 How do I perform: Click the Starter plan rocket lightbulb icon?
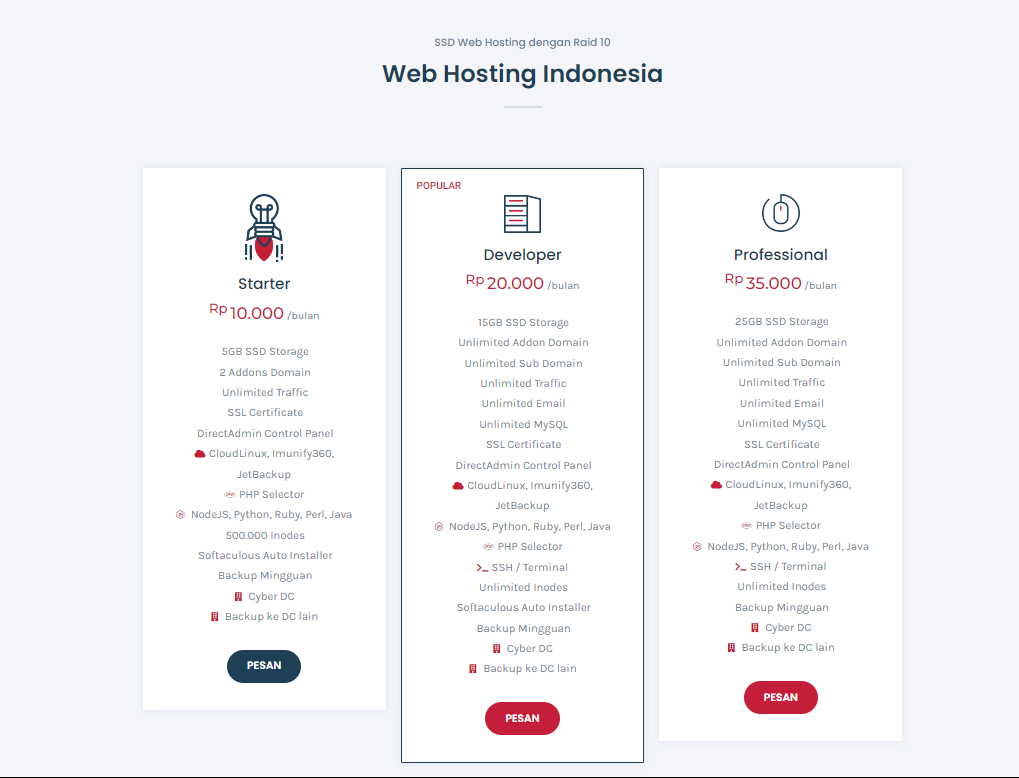coord(264,228)
